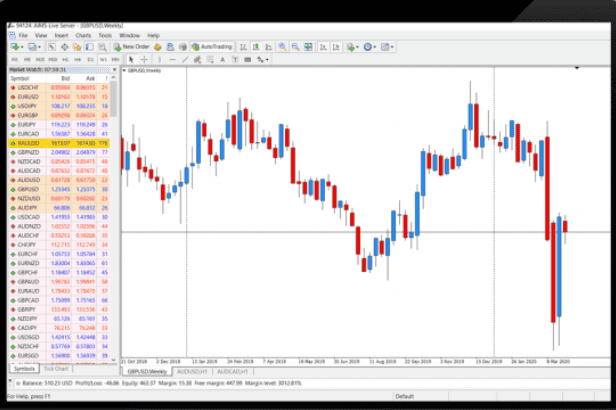The width and height of the screenshot is (616, 410).
Task: Switch timeframe to MN monthly
Action: [x=116, y=59]
